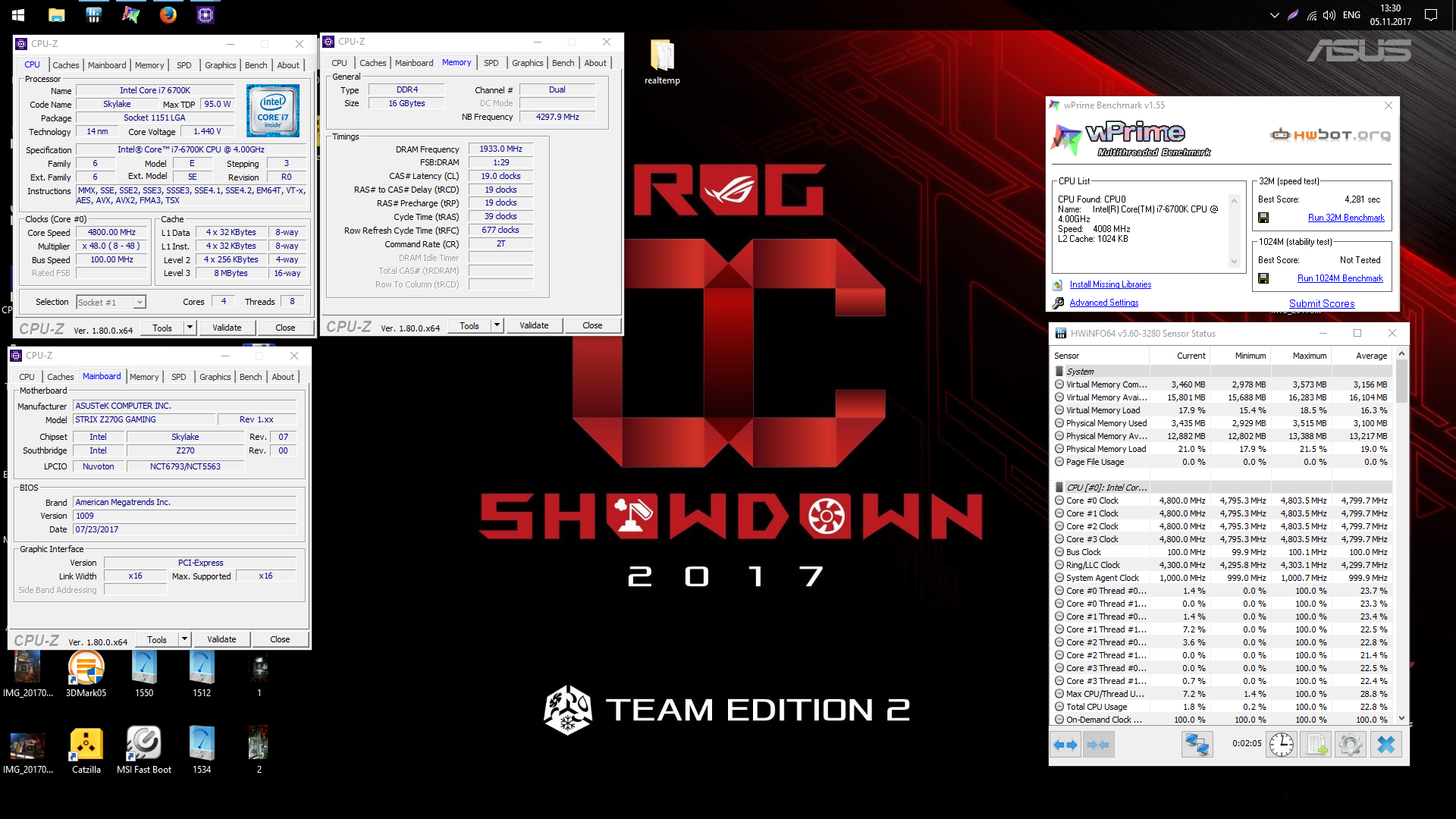Click the save icon beside Run 32M Benchmark
The height and width of the screenshot is (819, 1456).
[1263, 218]
